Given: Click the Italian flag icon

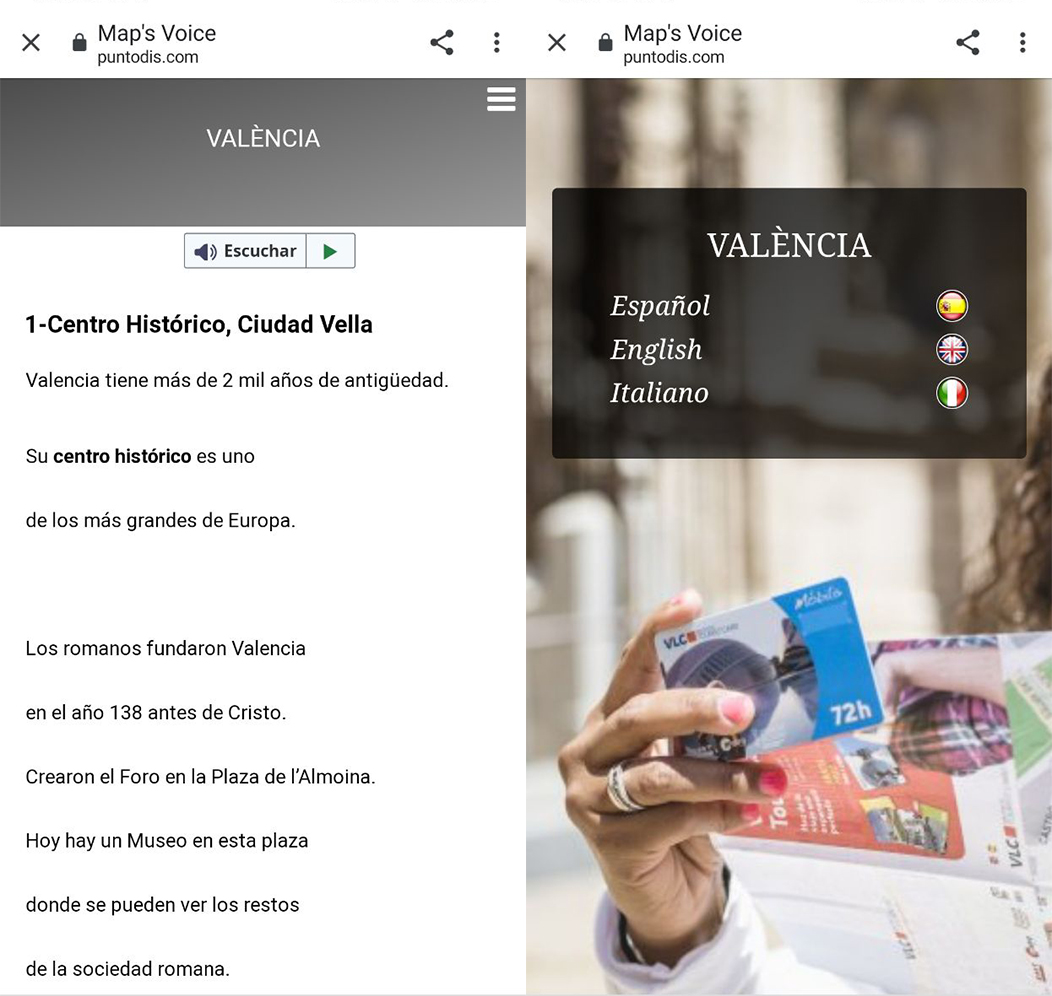Looking at the screenshot, I should tap(952, 393).
